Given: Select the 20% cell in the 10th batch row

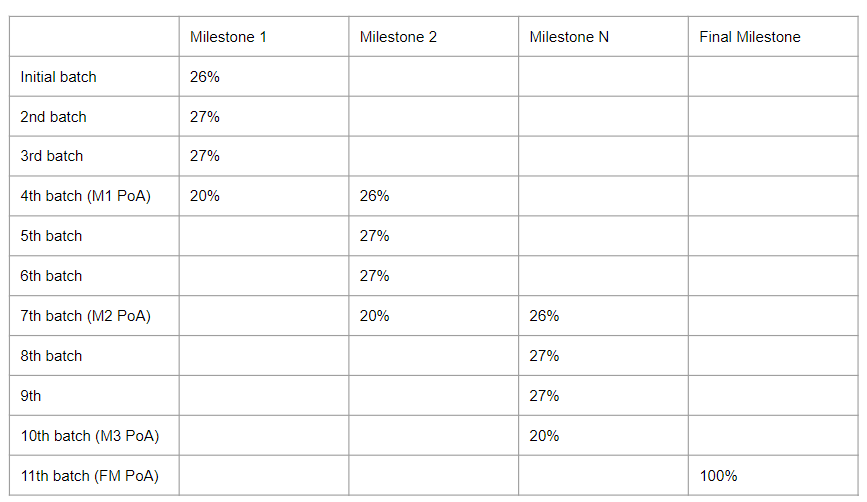Looking at the screenshot, I should 544,436.
